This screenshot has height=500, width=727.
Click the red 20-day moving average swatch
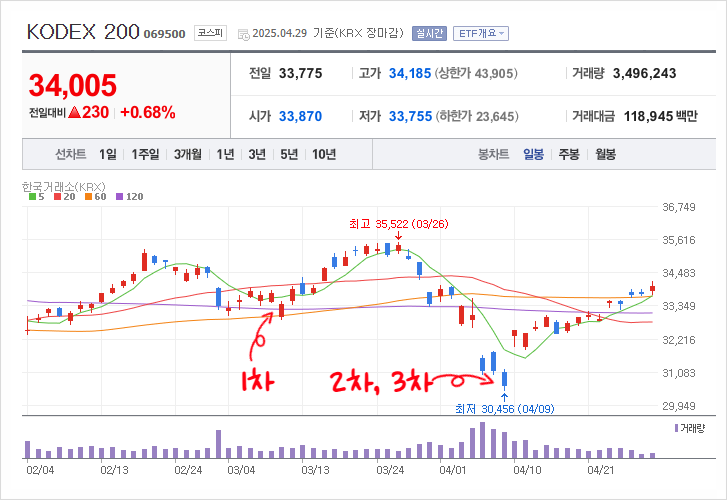tap(57, 197)
